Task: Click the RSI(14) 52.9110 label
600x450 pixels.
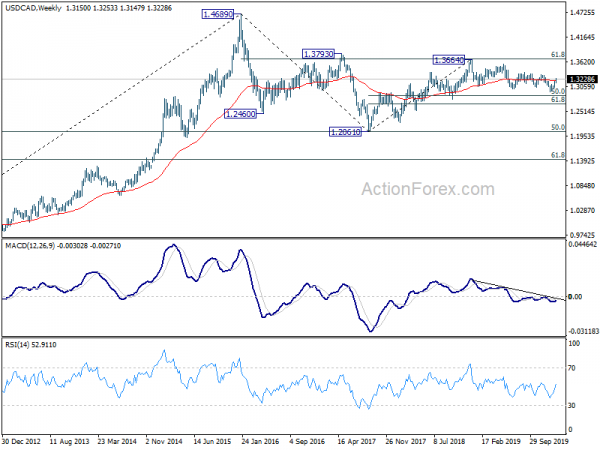Action: tap(31, 345)
